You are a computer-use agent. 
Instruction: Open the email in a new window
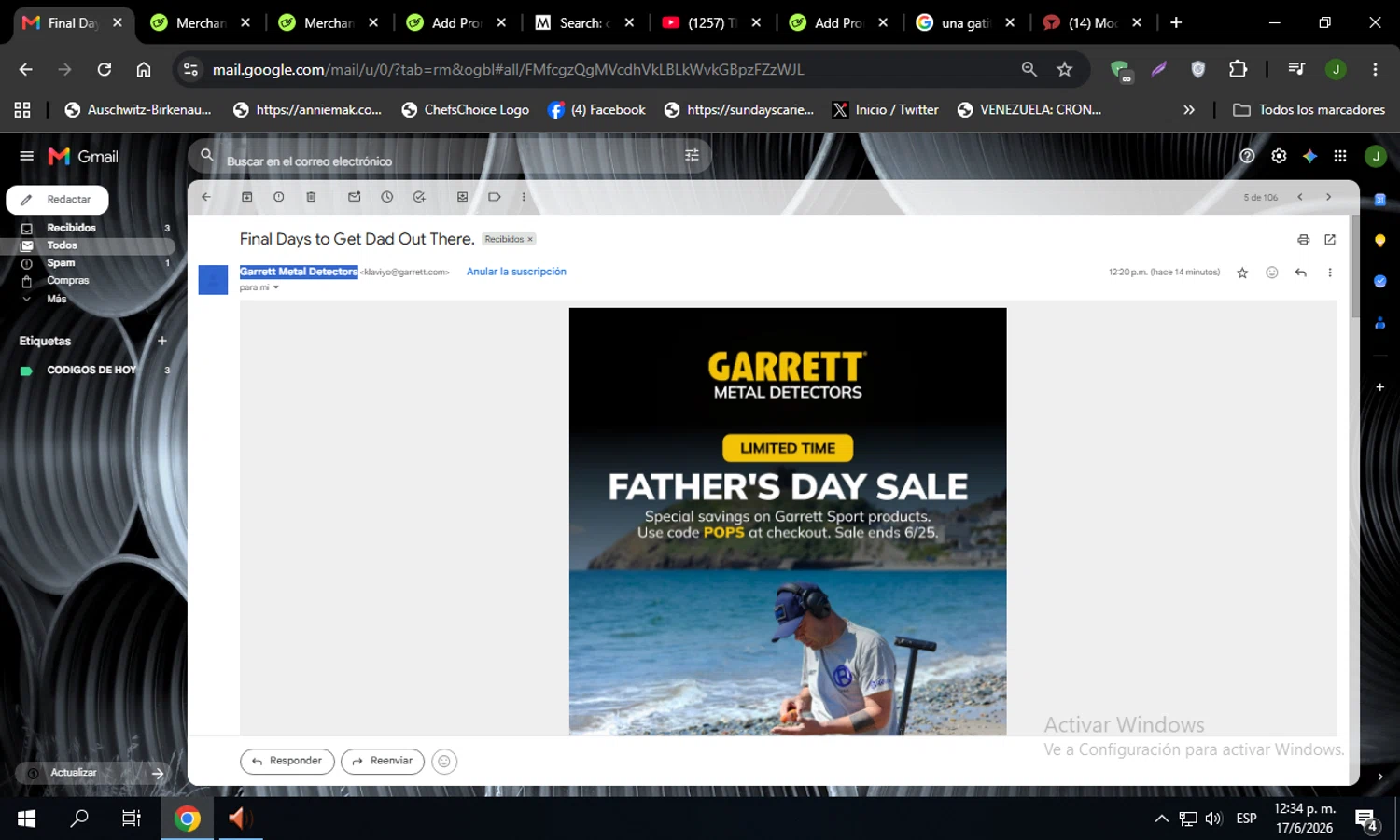1330,240
